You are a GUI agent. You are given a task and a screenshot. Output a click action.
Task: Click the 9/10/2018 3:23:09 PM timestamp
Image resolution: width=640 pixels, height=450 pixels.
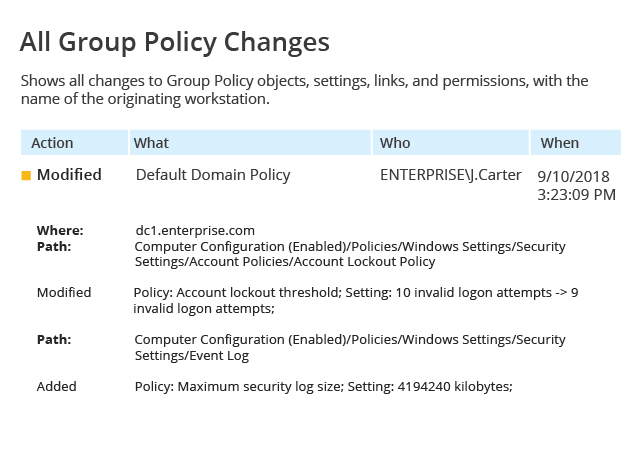[x=576, y=185]
